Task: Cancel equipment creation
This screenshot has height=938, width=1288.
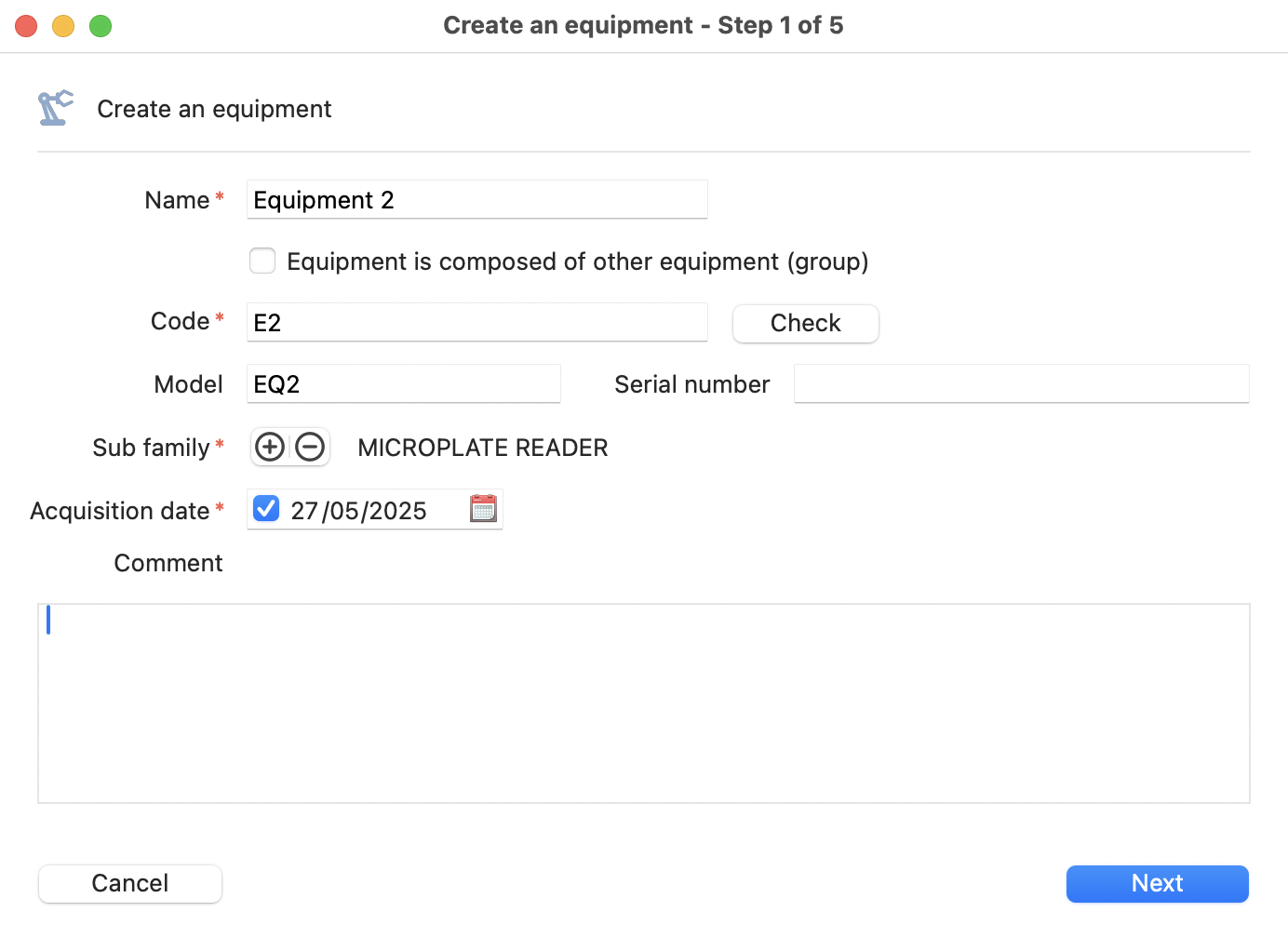Action: coord(130,883)
